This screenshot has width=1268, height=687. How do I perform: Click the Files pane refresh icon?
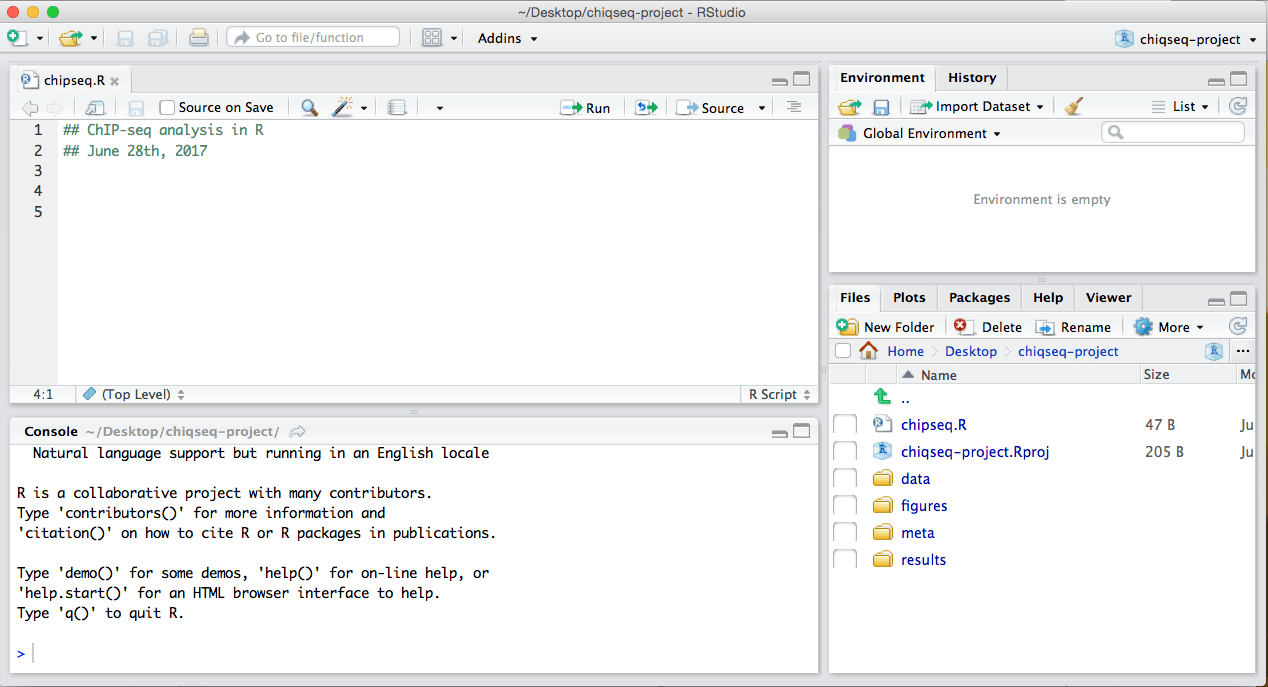[x=1238, y=326]
